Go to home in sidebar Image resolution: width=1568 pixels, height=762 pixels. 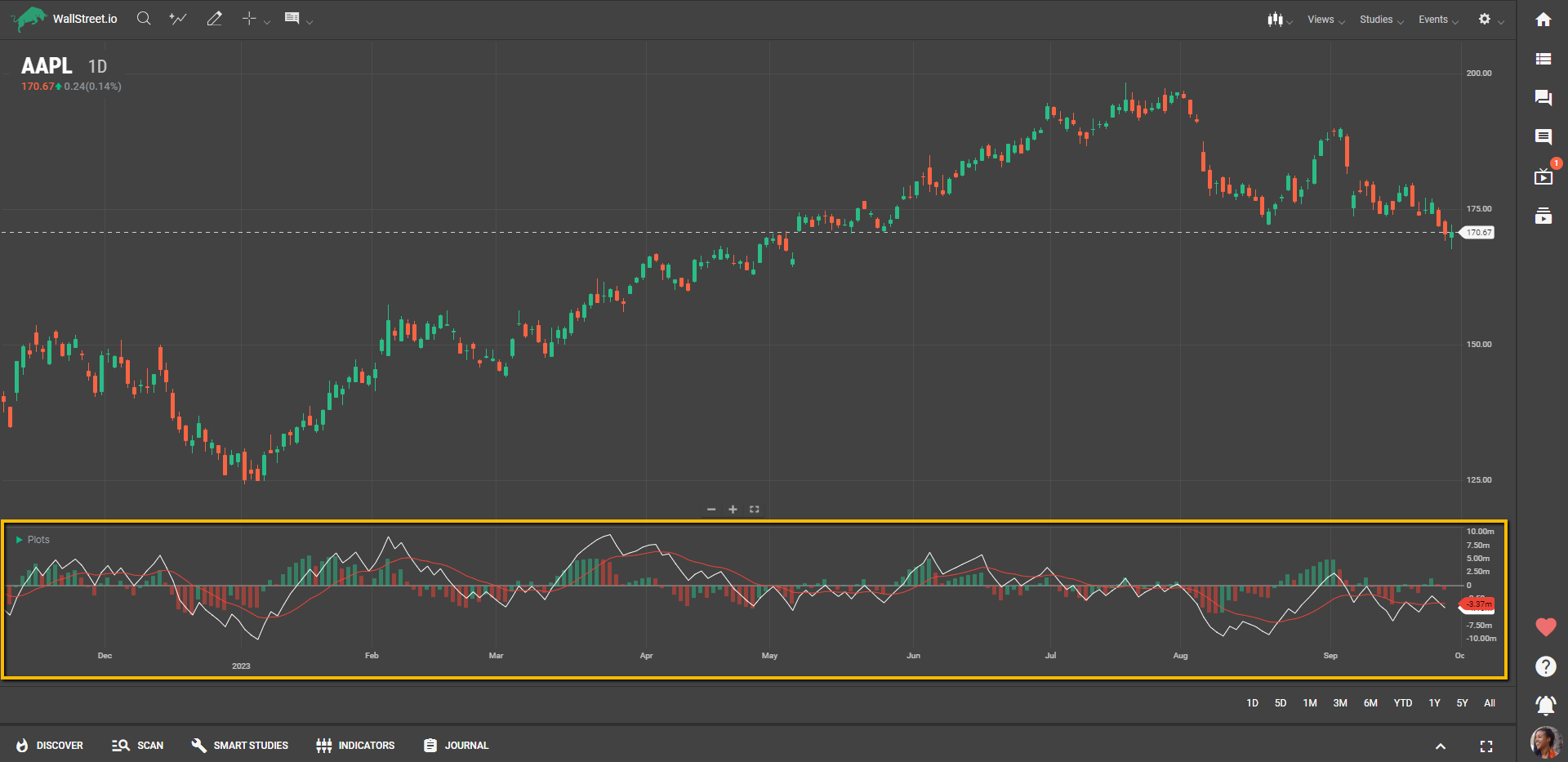pos(1543,20)
